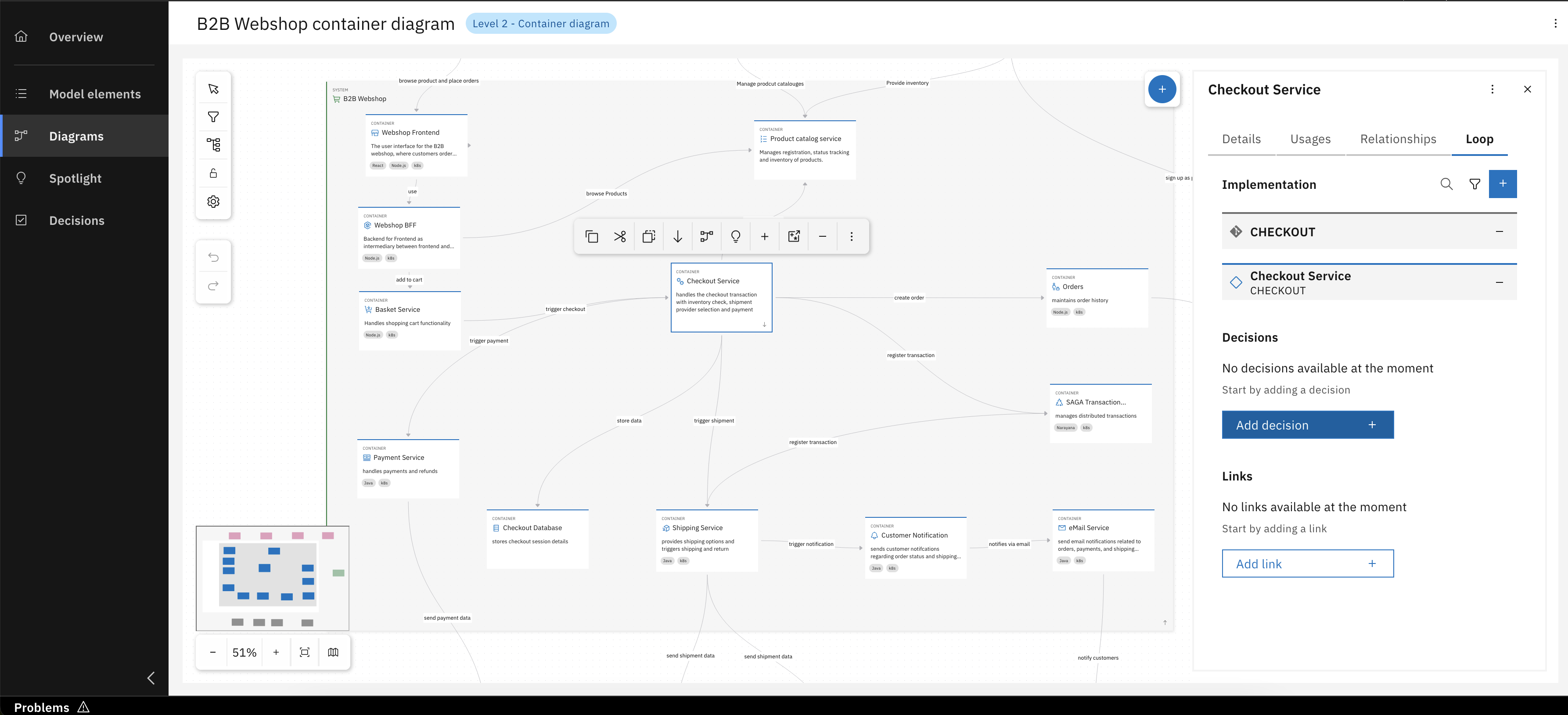Collapse the left navigation sidebar
1568x715 pixels.
click(151, 677)
